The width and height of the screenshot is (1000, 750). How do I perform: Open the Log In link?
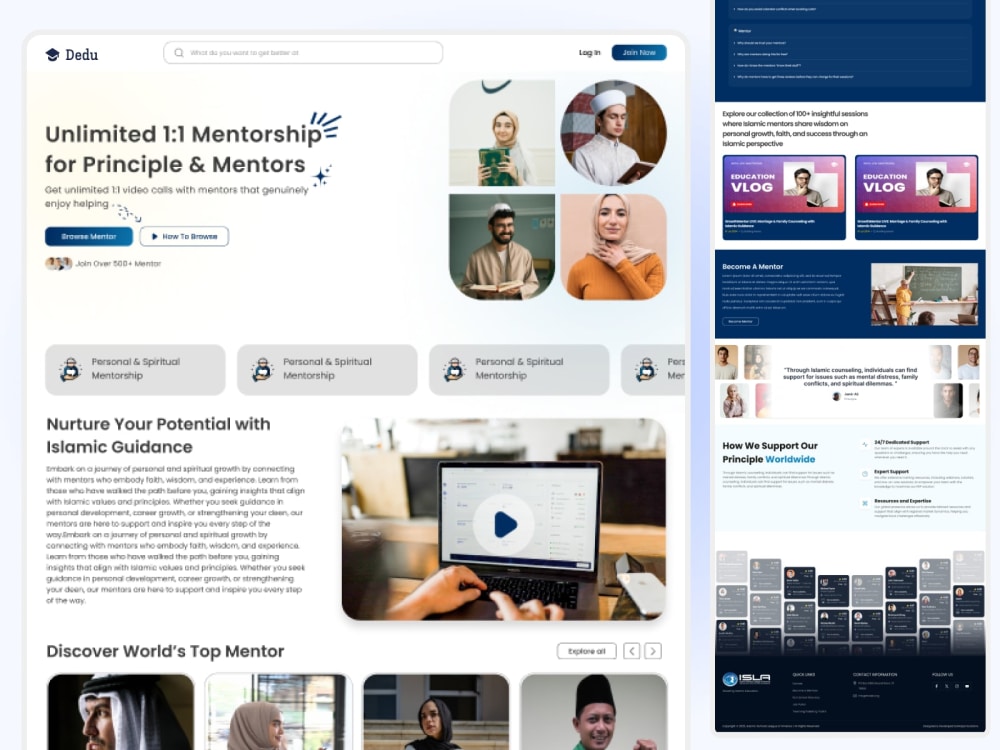click(x=589, y=53)
